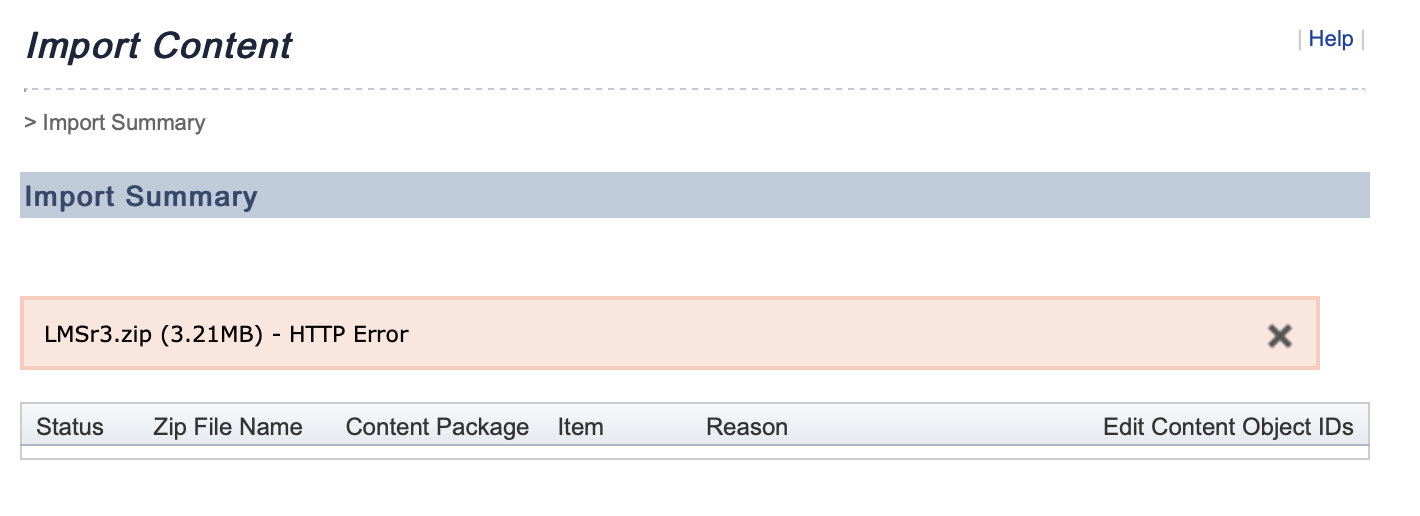Dismiss the HTTP Error notification
The width and height of the screenshot is (1420, 516).
click(x=1279, y=336)
